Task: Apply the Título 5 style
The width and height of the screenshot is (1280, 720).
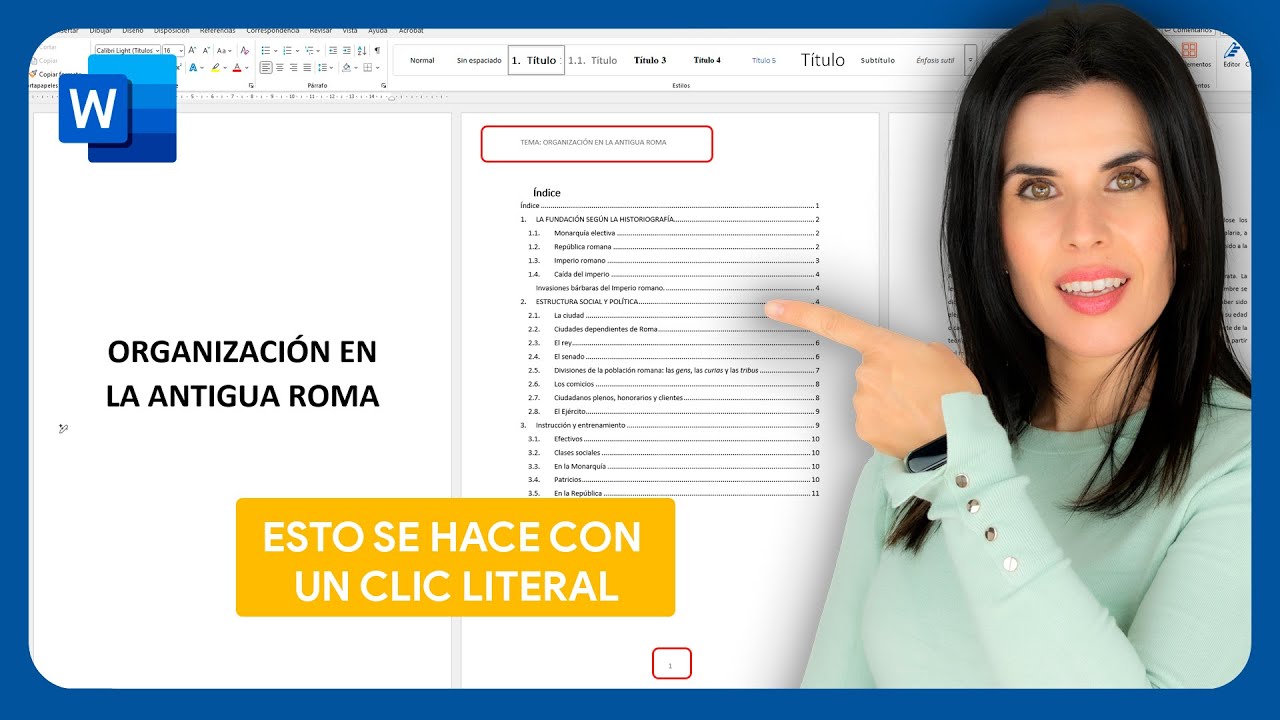Action: click(x=764, y=60)
